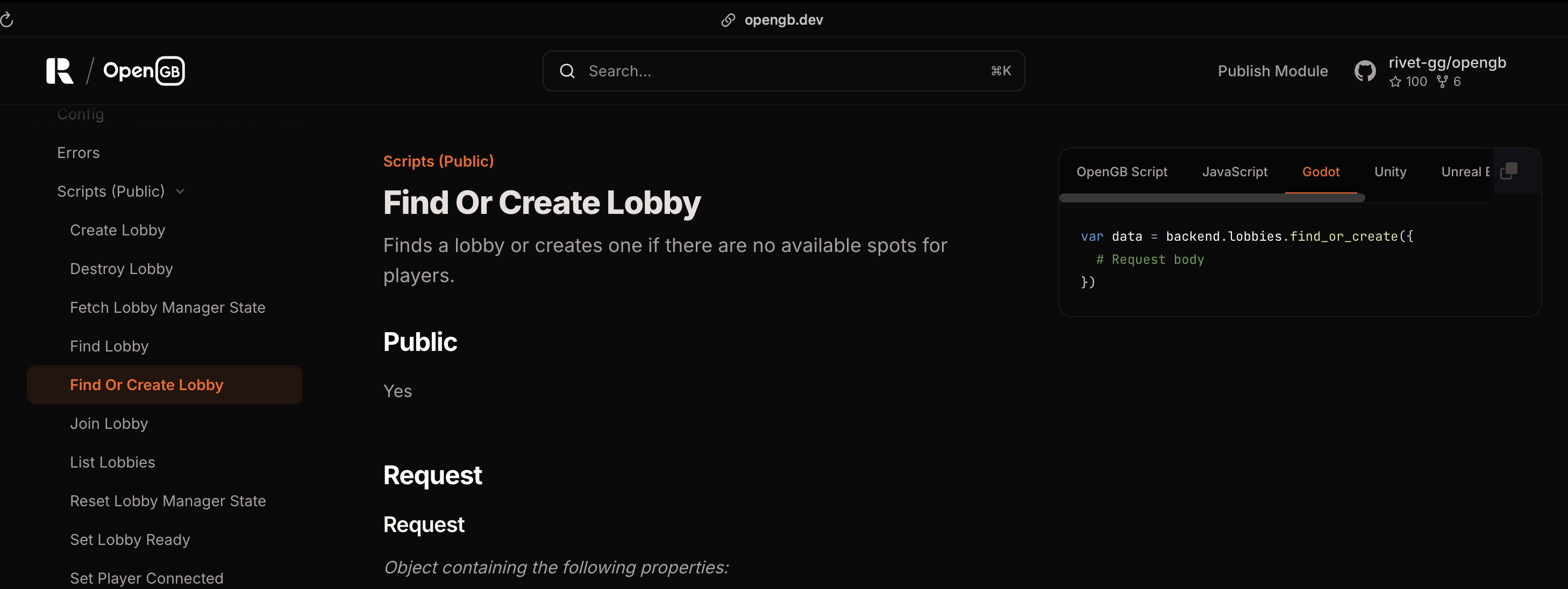Viewport: 1568px width, 589px height.
Task: Switch to the JavaScript tab
Action: tap(1235, 171)
